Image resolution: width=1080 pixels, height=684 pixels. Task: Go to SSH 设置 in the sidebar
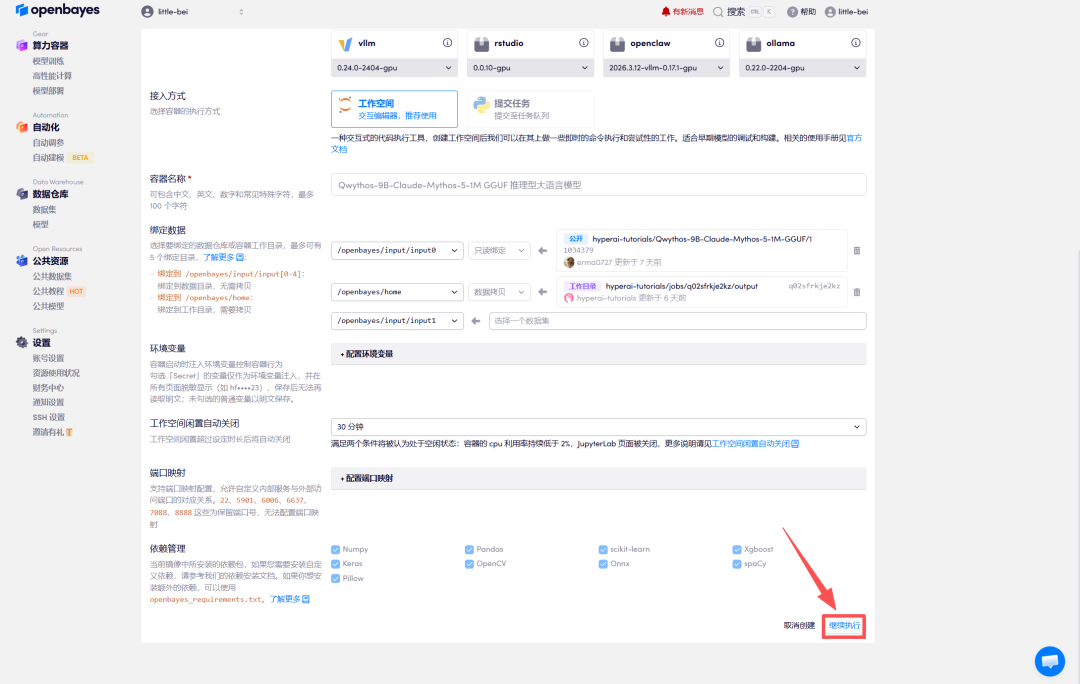(x=49, y=417)
